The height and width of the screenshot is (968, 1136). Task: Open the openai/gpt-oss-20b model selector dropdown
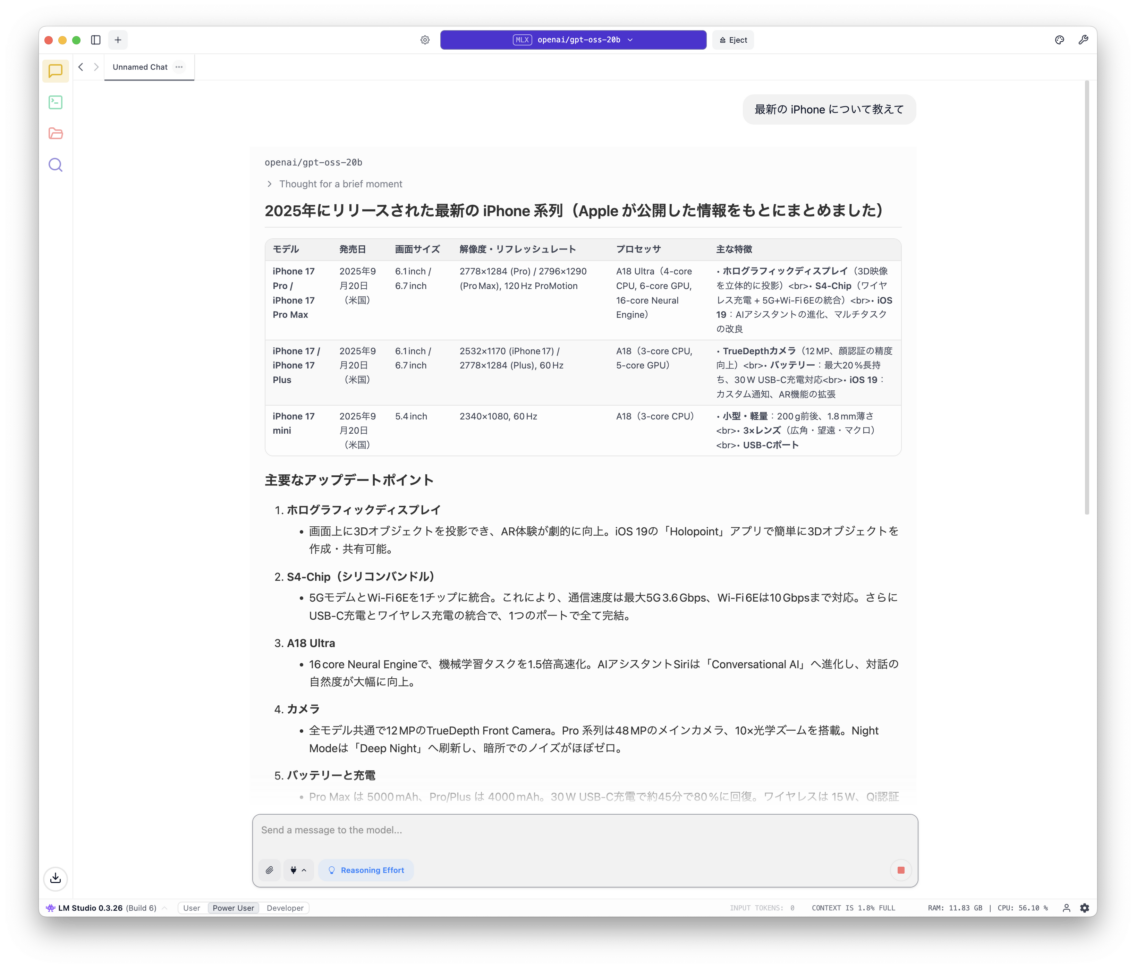[x=573, y=40]
